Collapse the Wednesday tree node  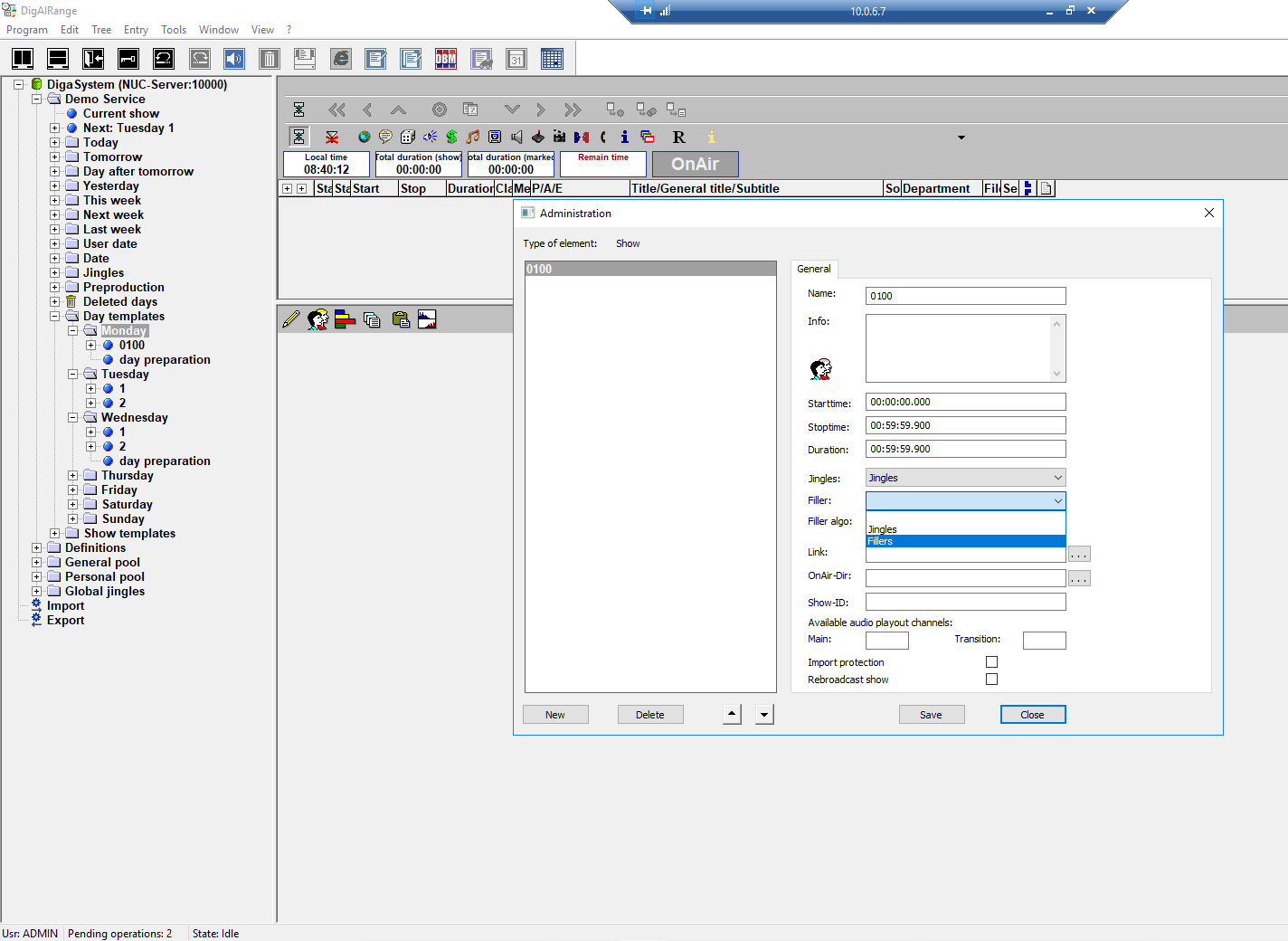pos(72,418)
